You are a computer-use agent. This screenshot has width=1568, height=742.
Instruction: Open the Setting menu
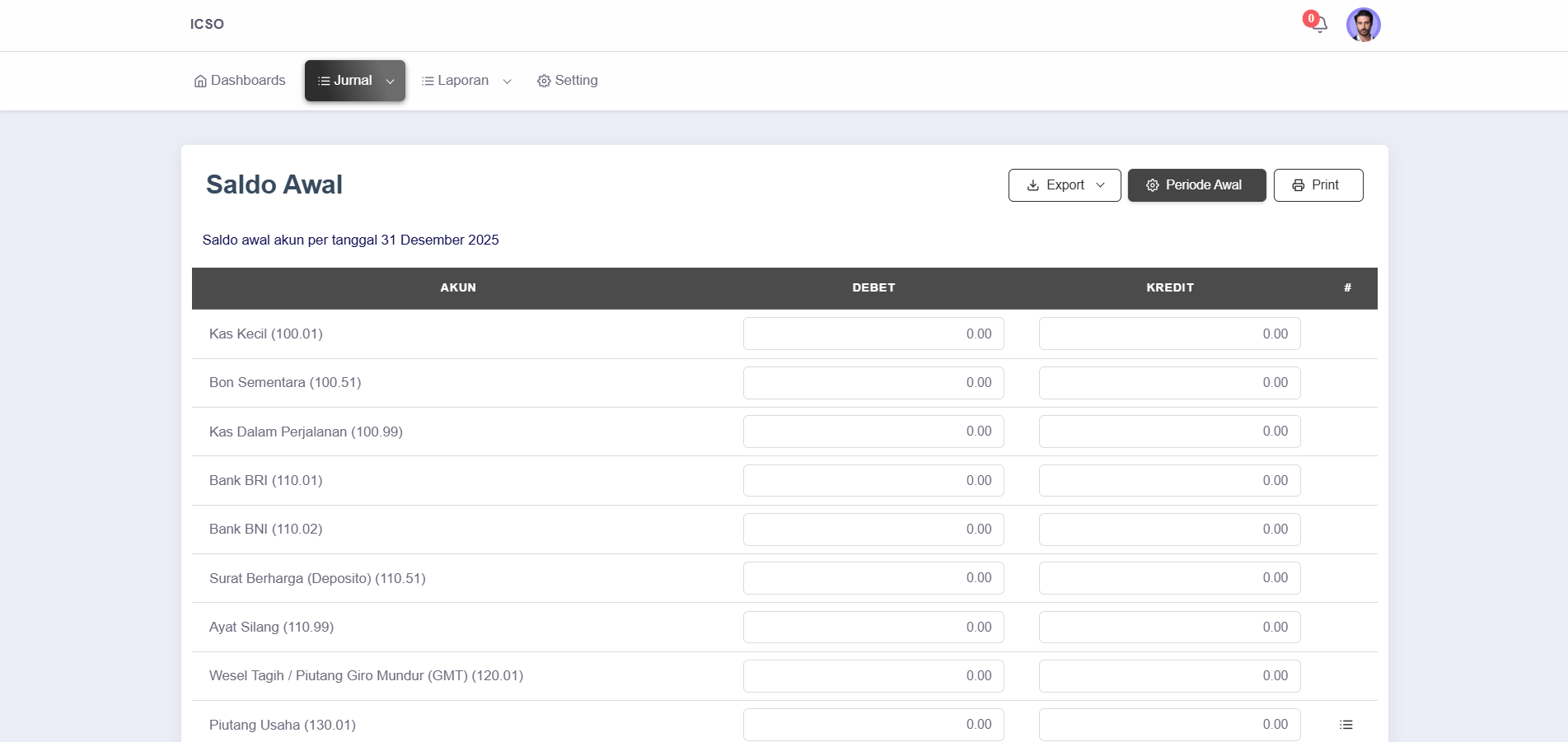pyautogui.click(x=567, y=81)
